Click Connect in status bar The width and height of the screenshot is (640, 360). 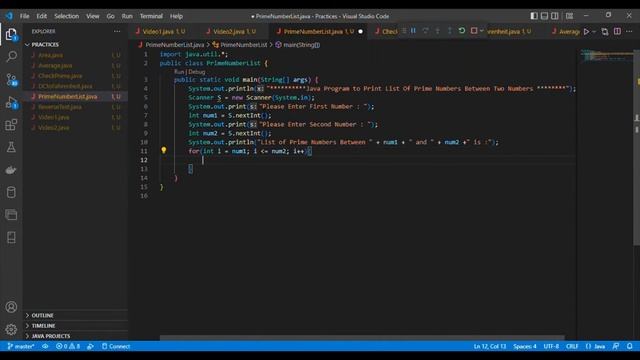coord(116,346)
